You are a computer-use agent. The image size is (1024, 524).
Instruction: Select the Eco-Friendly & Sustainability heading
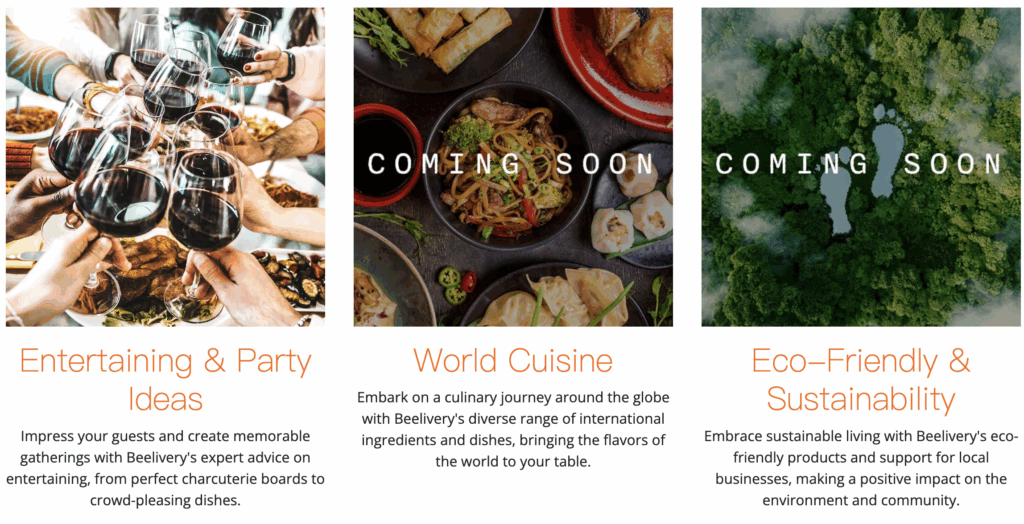click(861, 380)
